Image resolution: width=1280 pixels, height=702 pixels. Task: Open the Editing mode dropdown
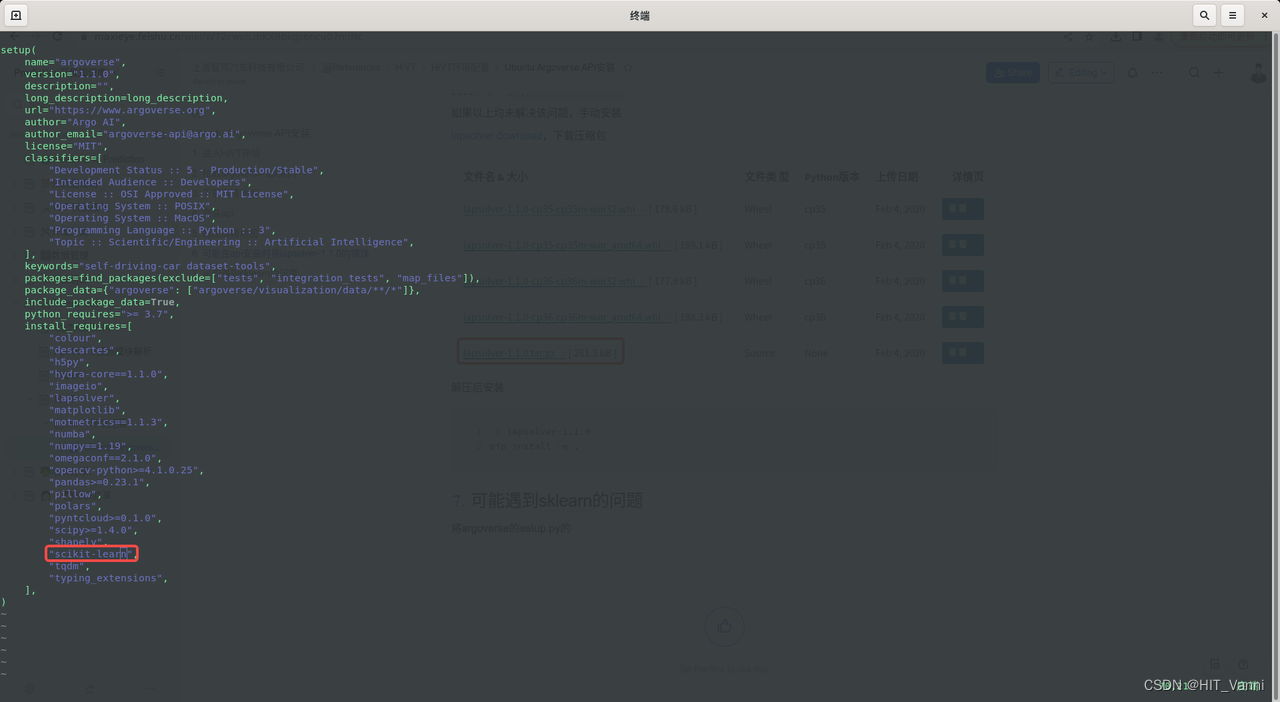tap(1081, 72)
